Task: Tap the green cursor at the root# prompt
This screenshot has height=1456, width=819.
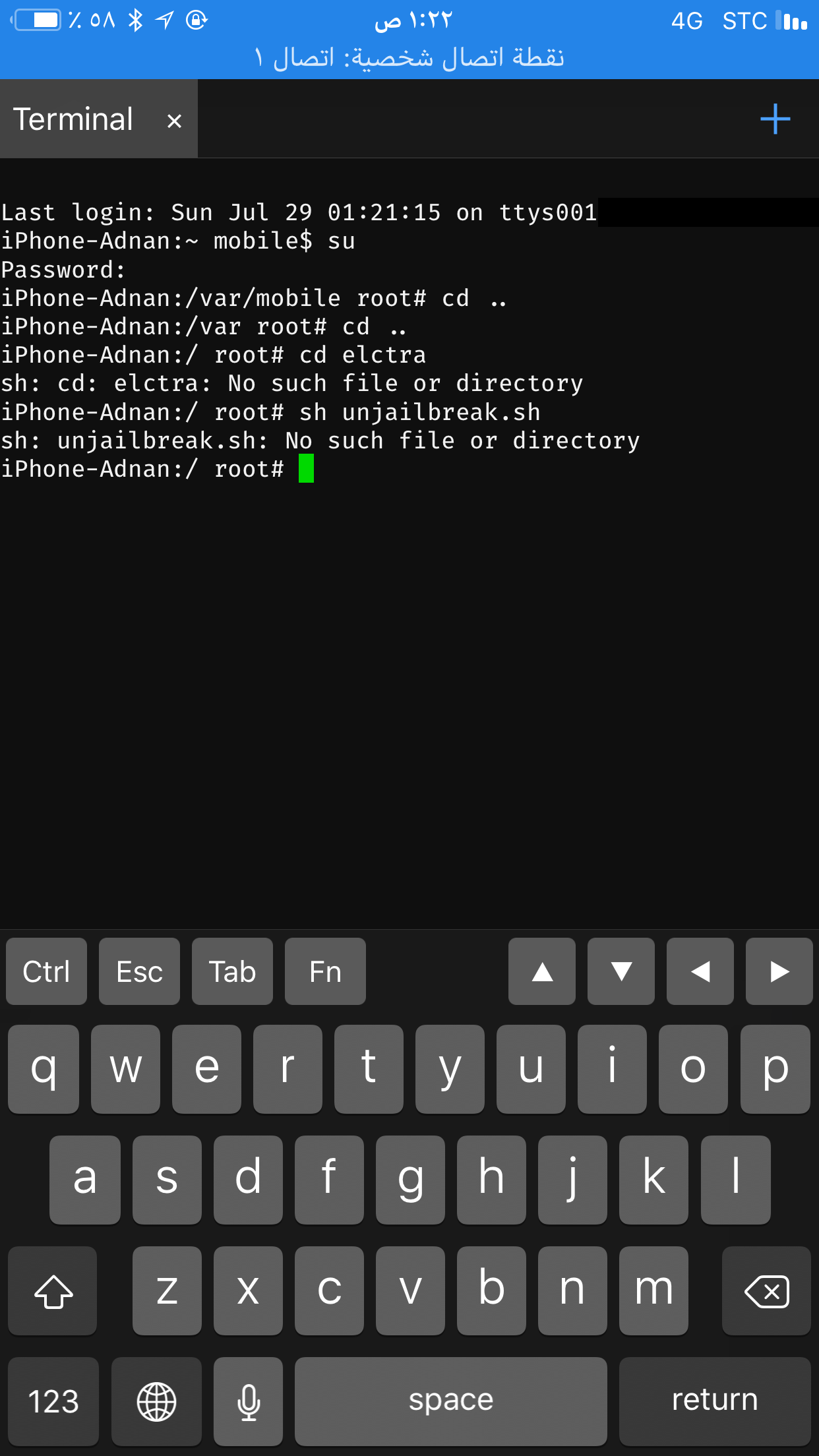Action: [306, 469]
